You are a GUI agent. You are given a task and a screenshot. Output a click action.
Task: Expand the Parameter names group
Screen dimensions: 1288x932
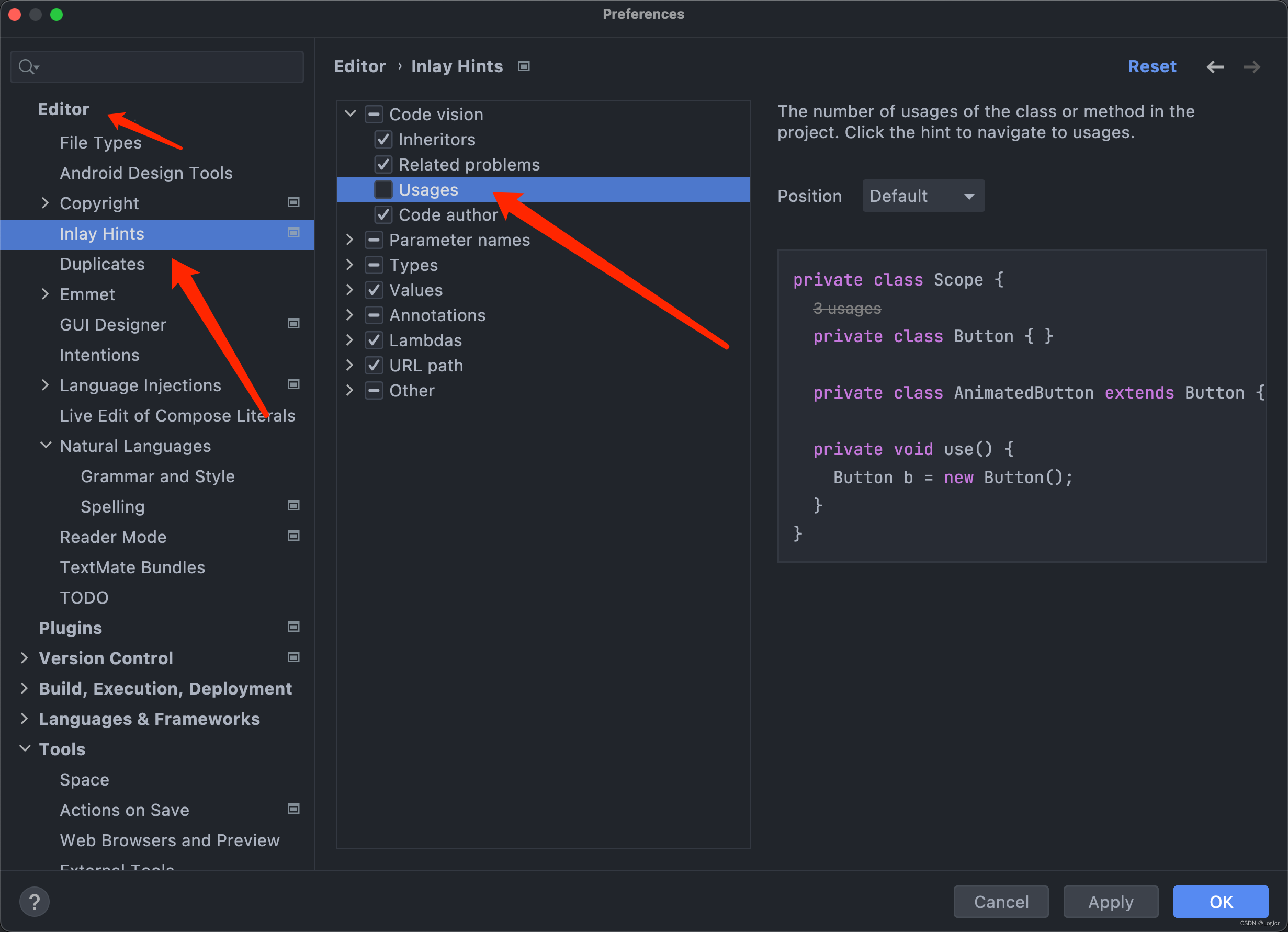350,240
